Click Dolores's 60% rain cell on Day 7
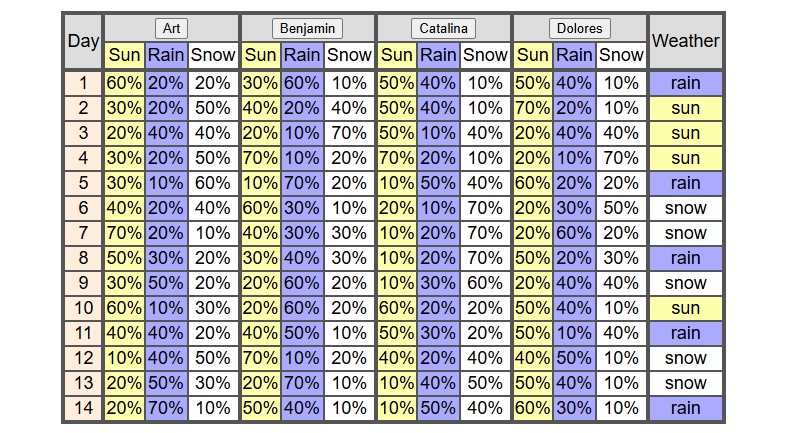Image resolution: width=794 pixels, height=433 pixels. [x=574, y=233]
